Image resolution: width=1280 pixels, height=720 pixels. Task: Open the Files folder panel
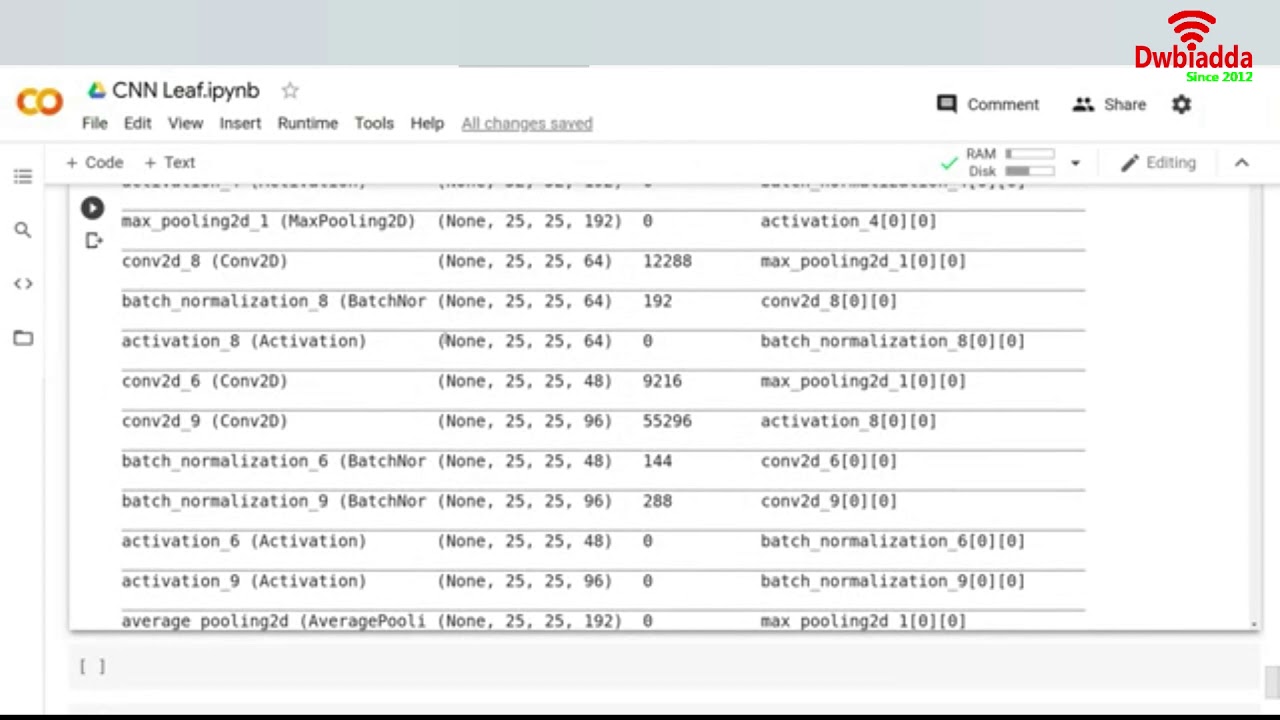[23, 338]
